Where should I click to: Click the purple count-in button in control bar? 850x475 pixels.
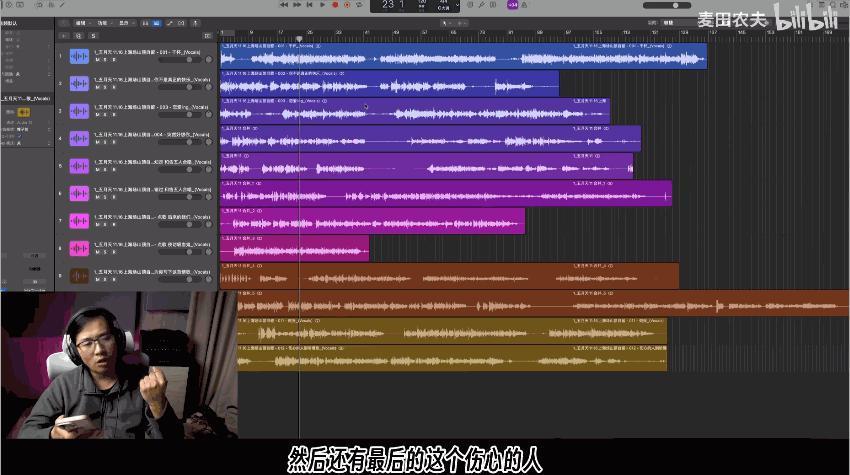point(512,4)
